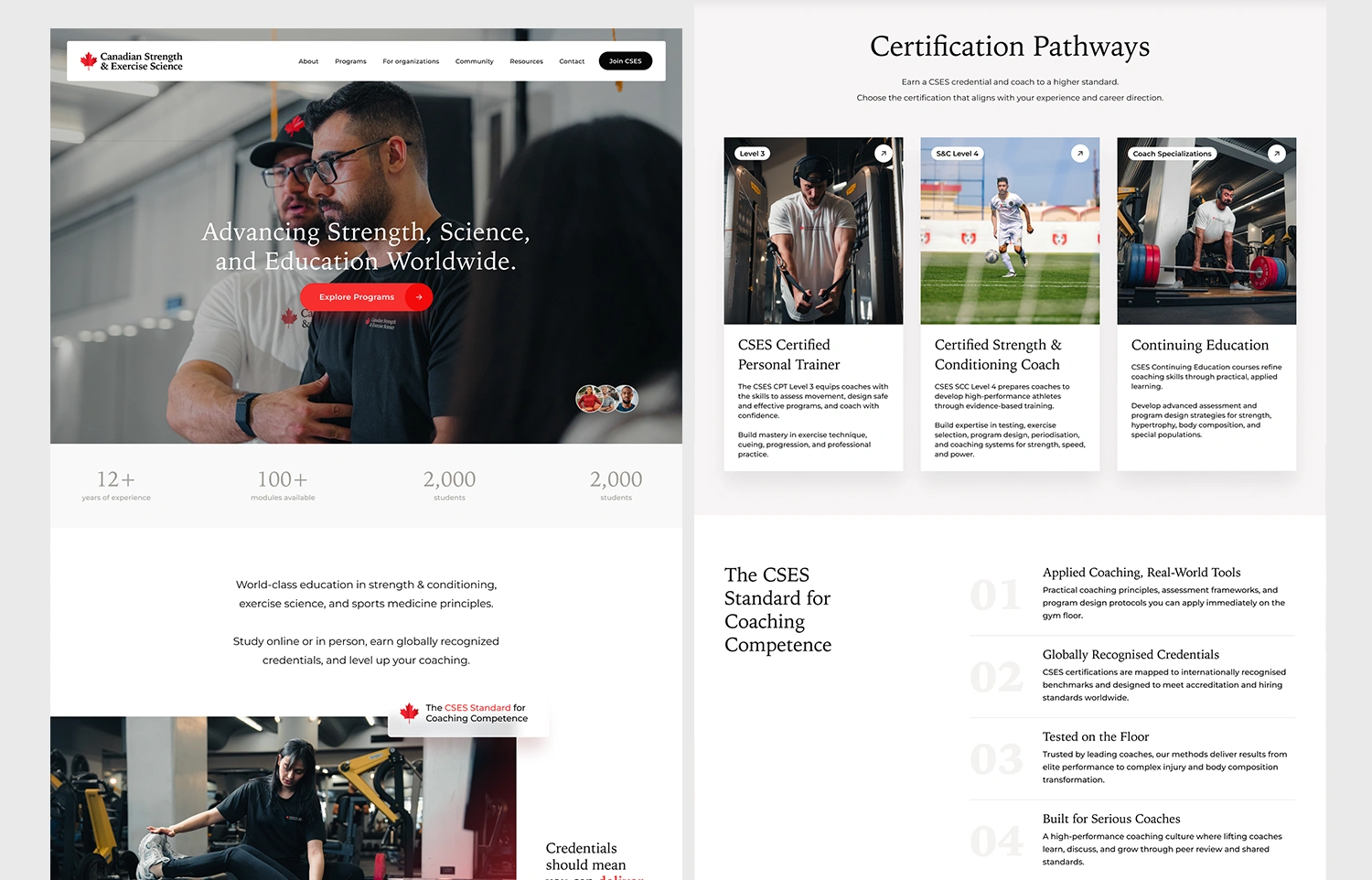This screenshot has height=880, width=1372.
Task: Click the Coach Specializations badge
Action: point(1173,154)
